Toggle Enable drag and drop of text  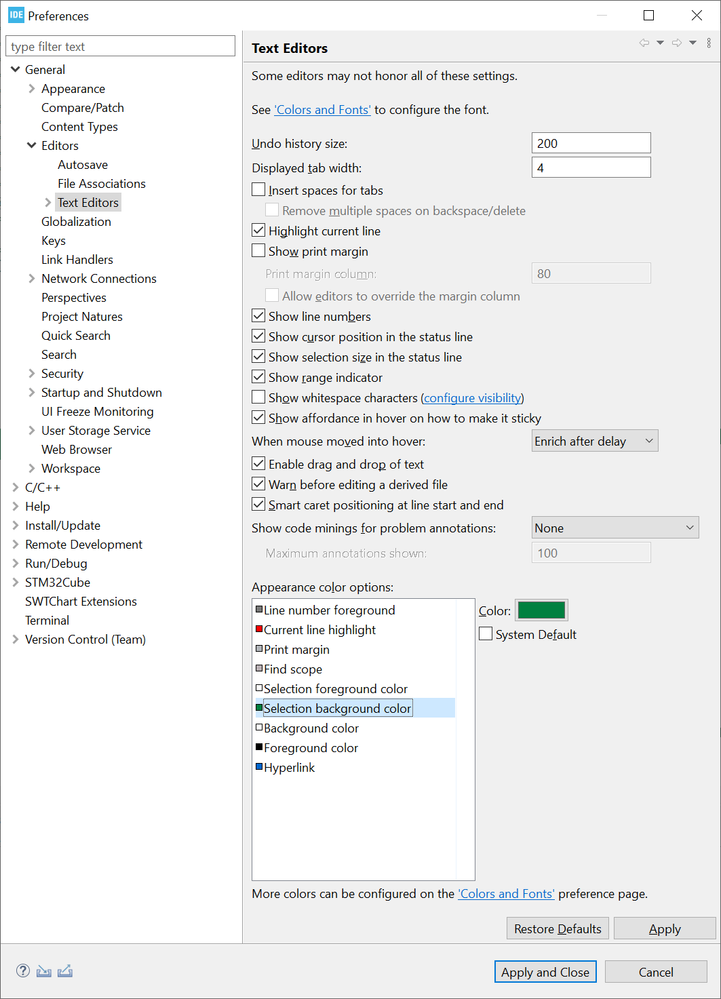[x=259, y=464]
